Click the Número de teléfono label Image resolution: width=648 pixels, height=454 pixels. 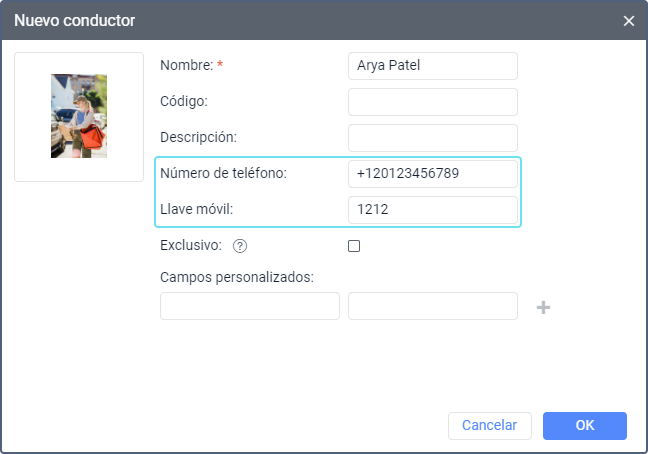(223, 173)
